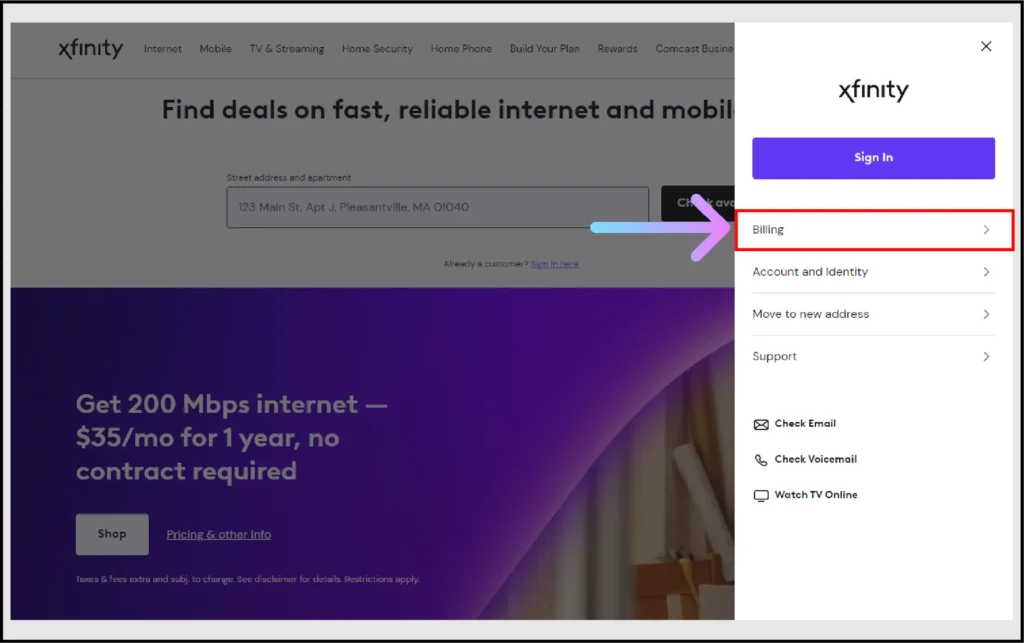Click the Sign in here link

[x=554, y=264]
